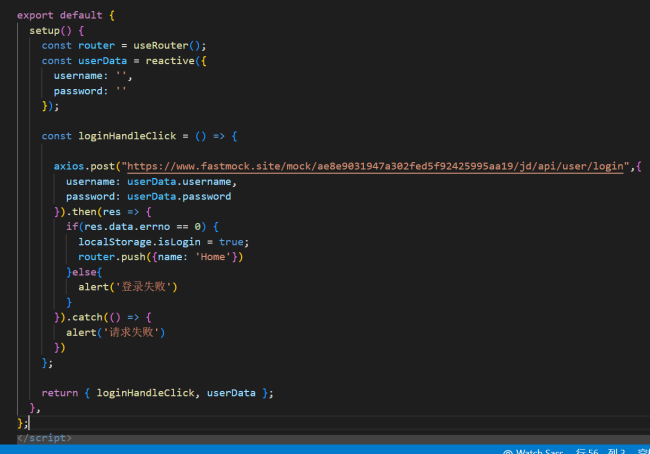Click the 'reactive' function call
The image size is (650, 454).
pos(170,61)
